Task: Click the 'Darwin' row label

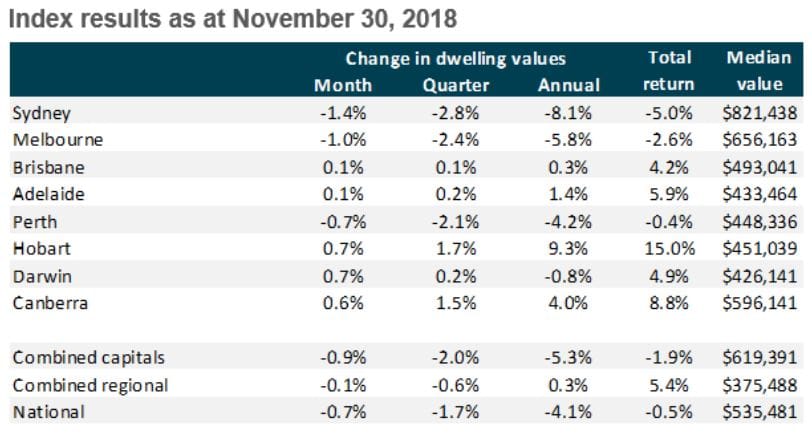Action: 37,274
